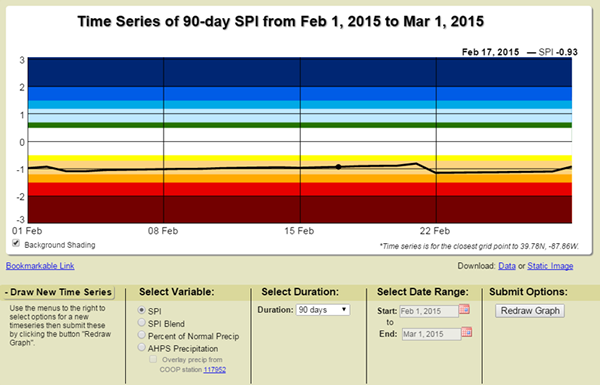Click the Feb 17, 2015 legend date
Image resolution: width=600 pixels, height=385 pixels.
pyautogui.click(x=491, y=52)
